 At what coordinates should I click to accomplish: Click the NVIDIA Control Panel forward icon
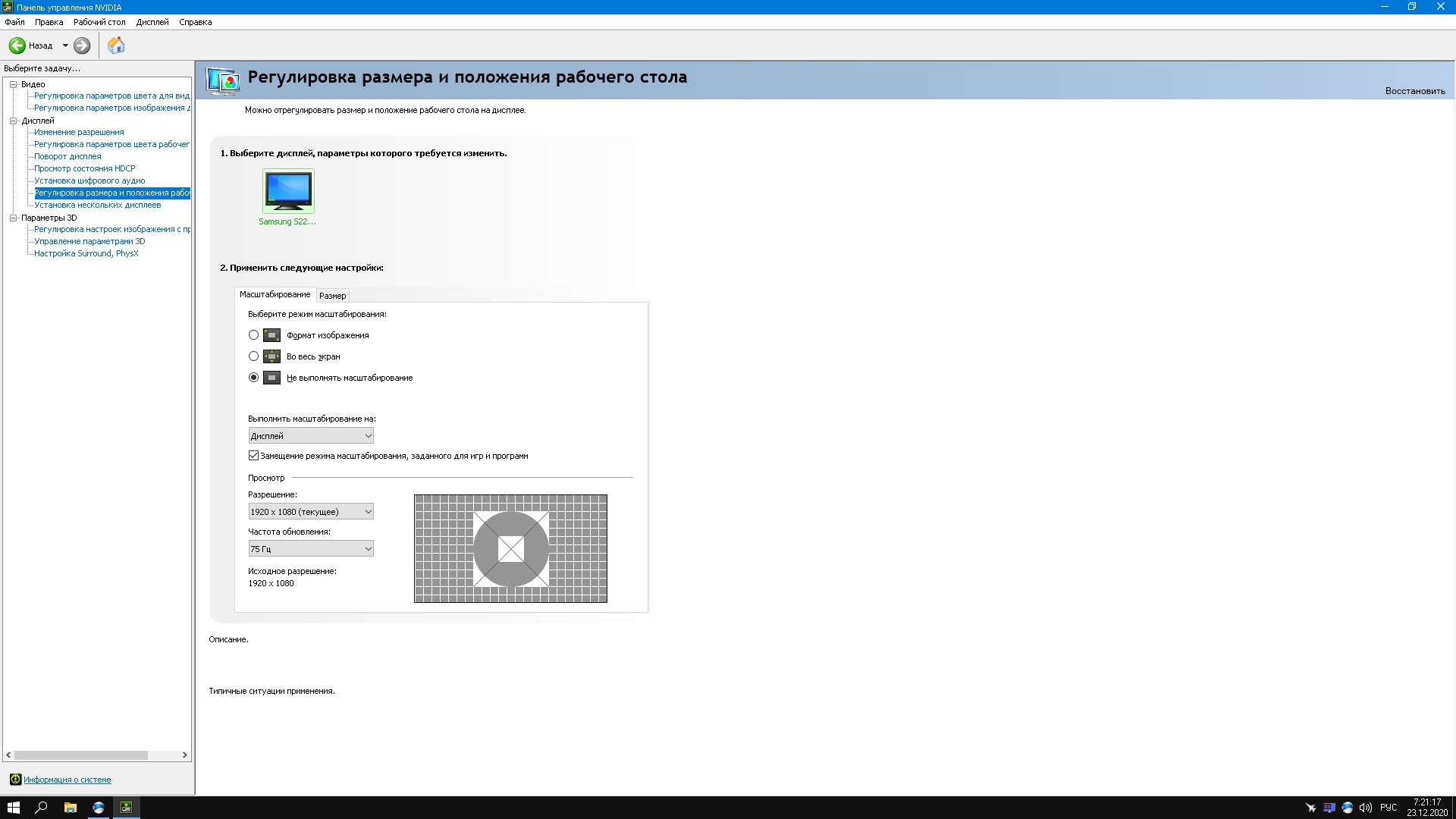point(82,45)
